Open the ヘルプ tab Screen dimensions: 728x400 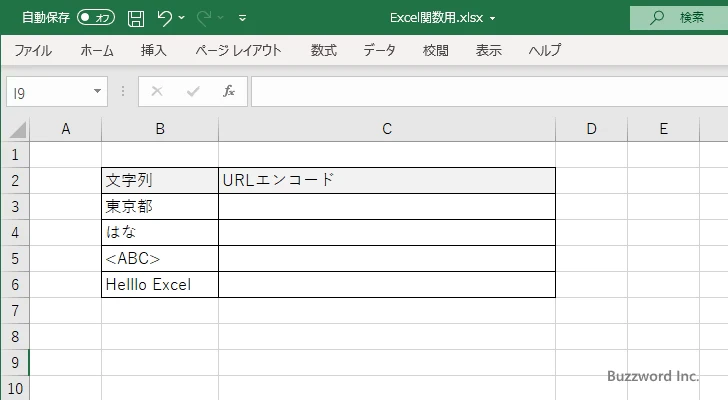point(545,50)
